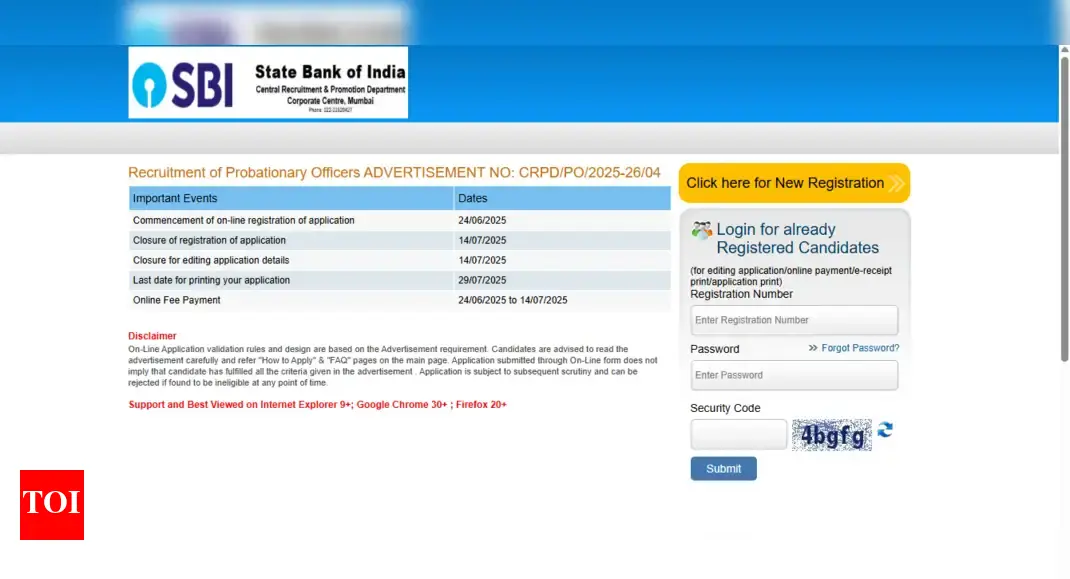Click the registered candidates people icon

tap(702, 230)
